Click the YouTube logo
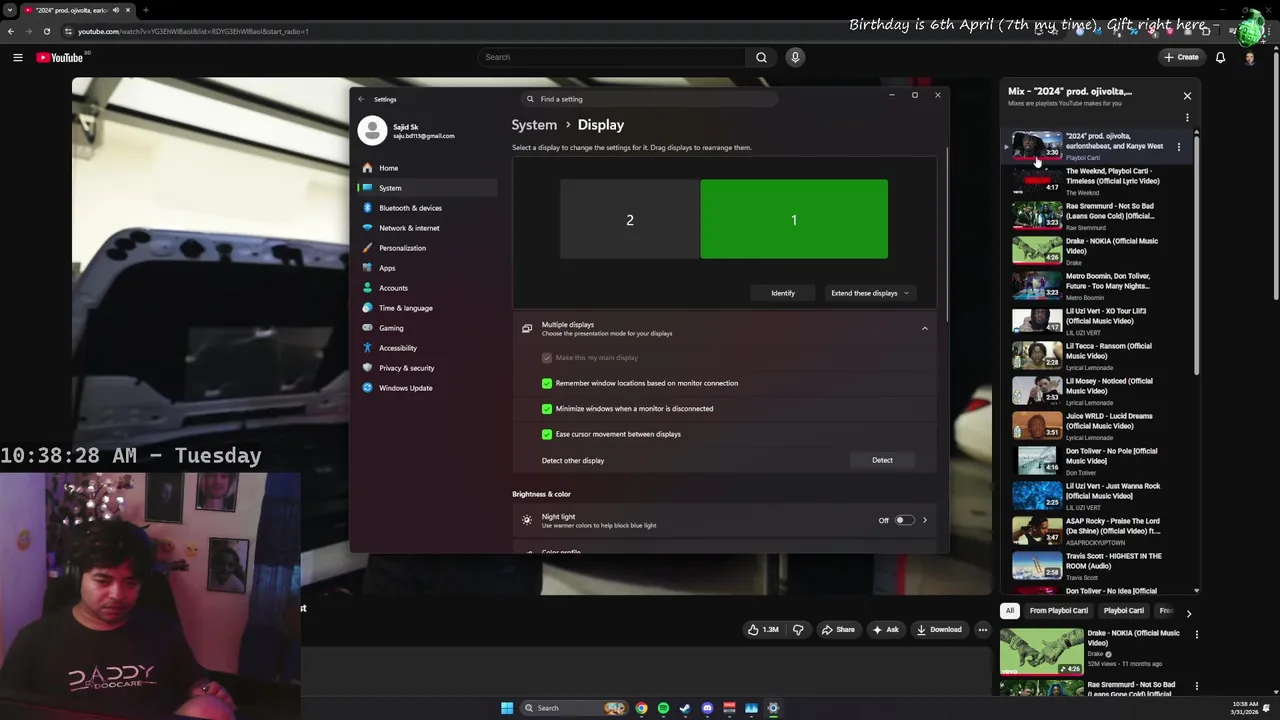Image resolution: width=1280 pixels, height=720 pixels. pyautogui.click(x=60, y=57)
